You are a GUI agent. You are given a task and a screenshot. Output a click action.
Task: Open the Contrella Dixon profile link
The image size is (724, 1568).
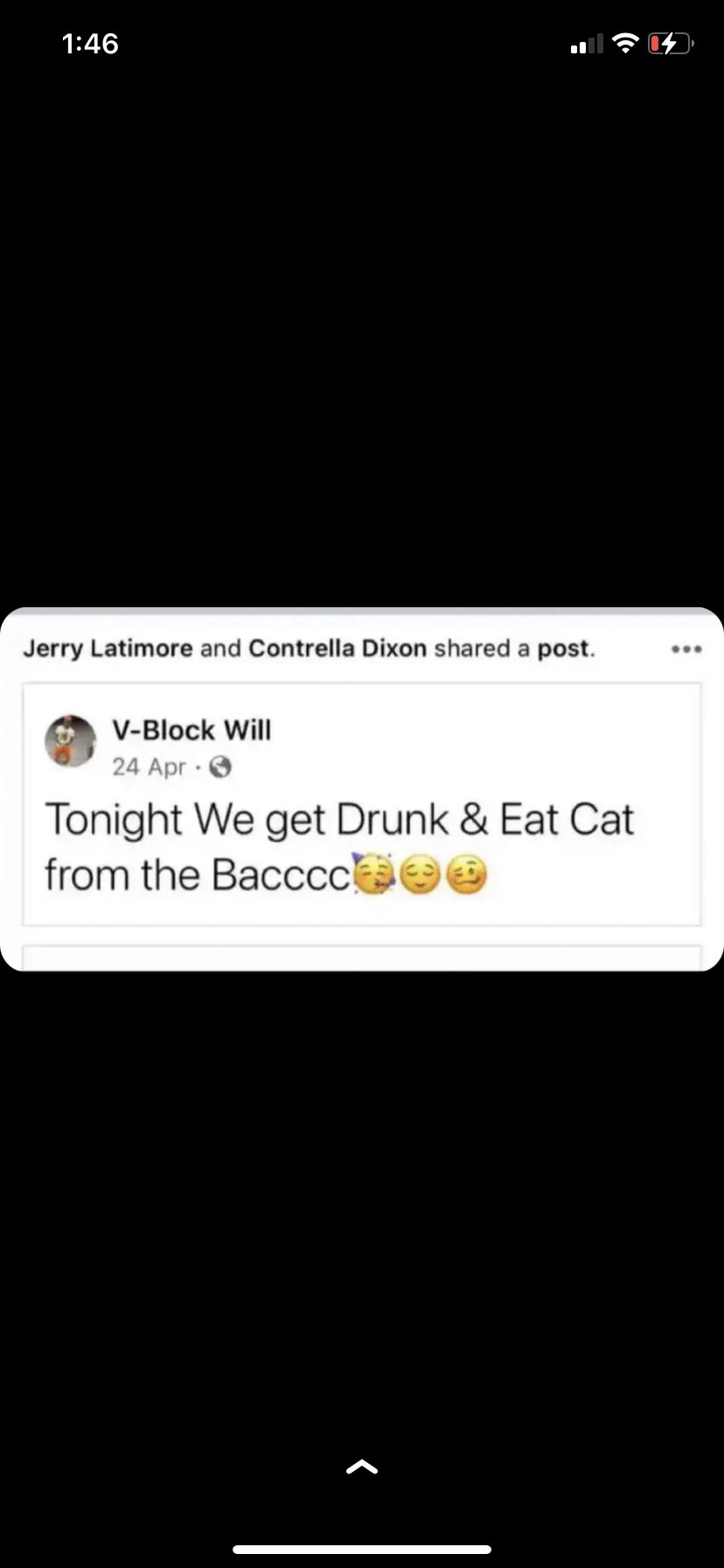(x=338, y=648)
